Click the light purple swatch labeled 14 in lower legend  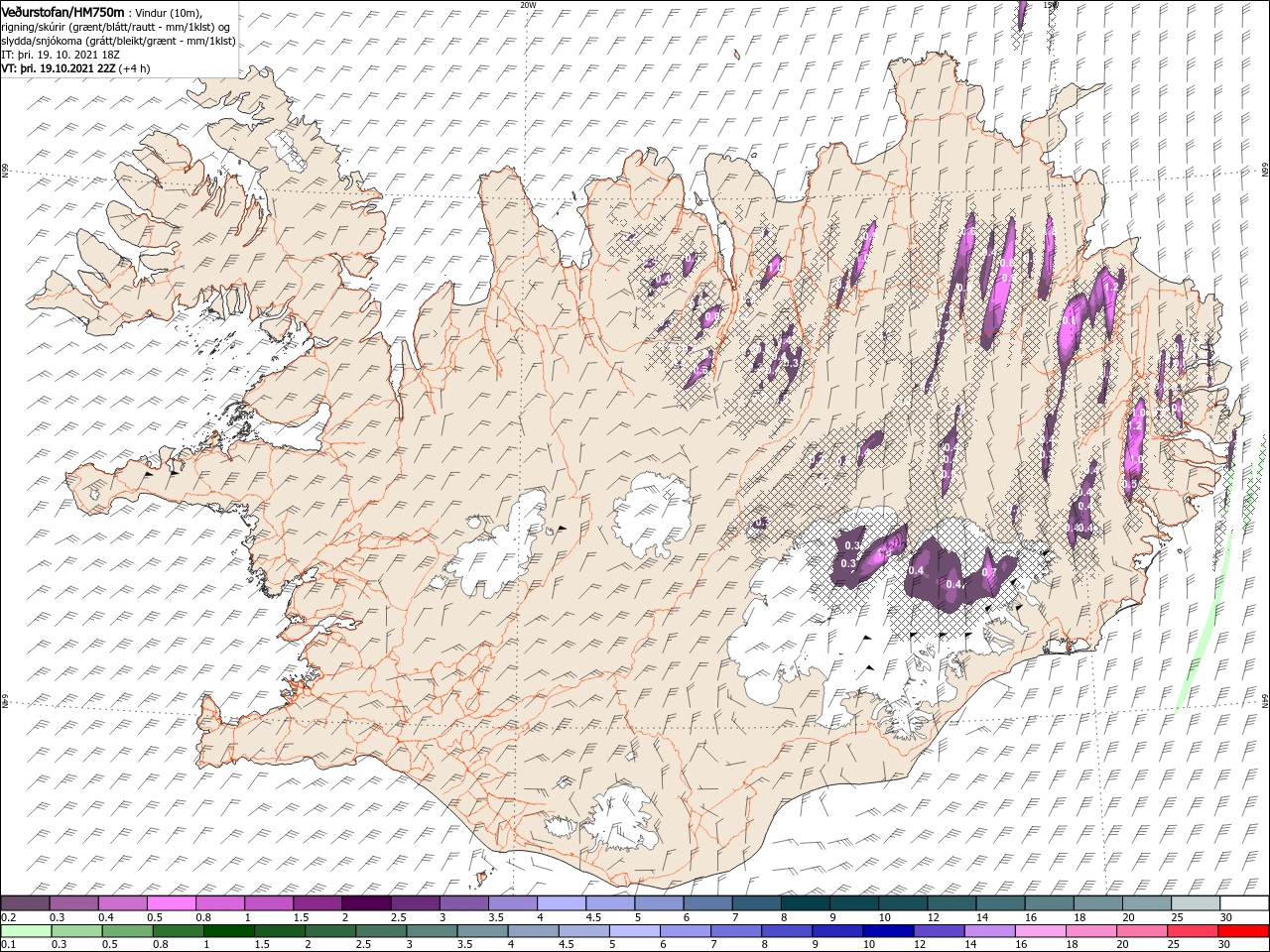(988, 932)
